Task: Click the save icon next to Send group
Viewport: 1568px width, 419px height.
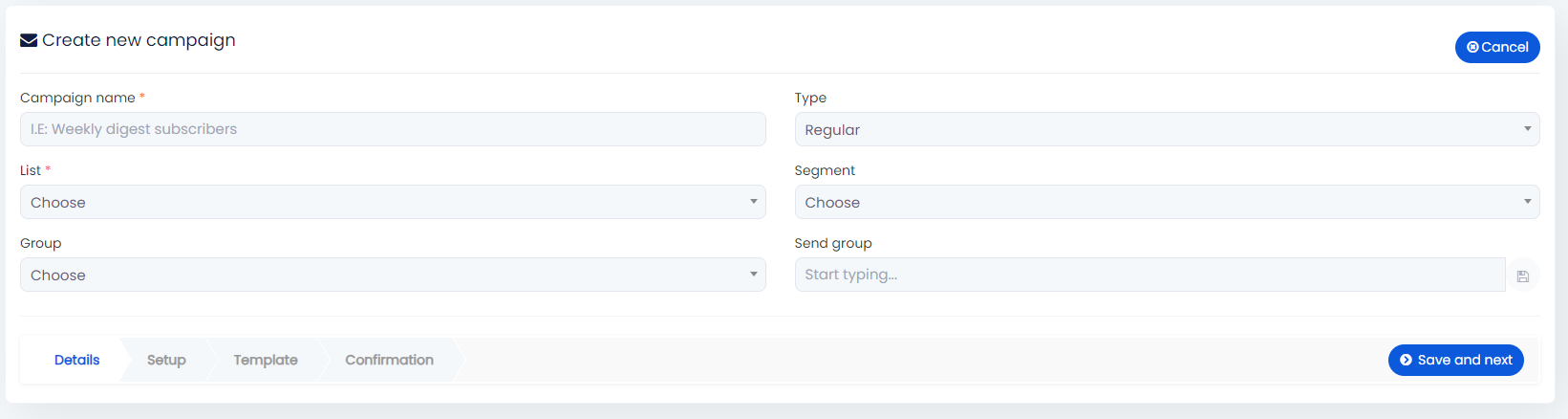Action: (x=1523, y=276)
